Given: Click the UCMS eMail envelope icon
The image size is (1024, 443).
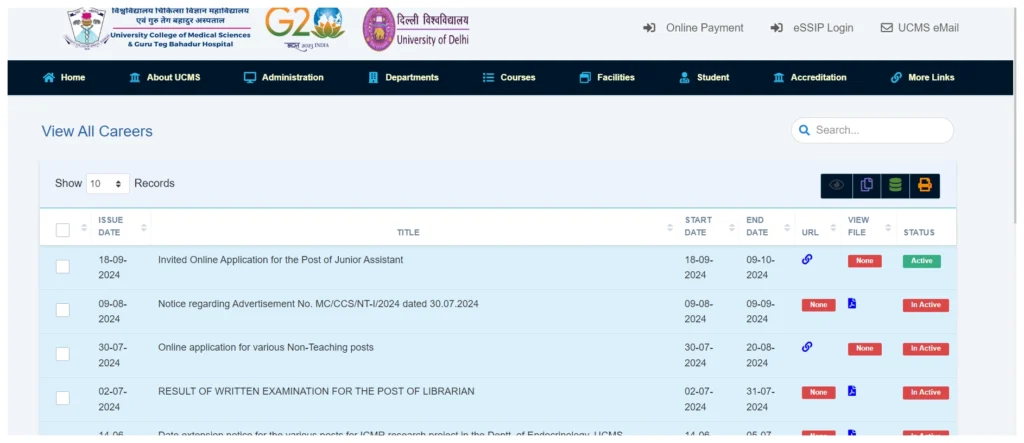Looking at the screenshot, I should click(887, 28).
